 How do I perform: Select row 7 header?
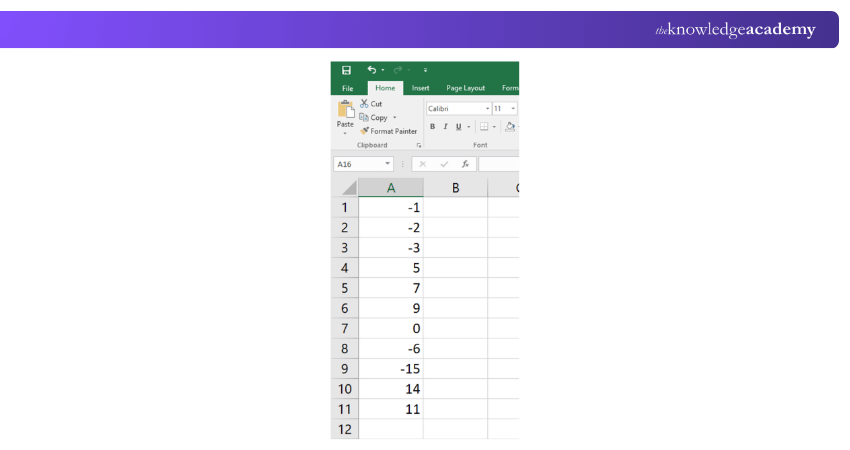345,329
